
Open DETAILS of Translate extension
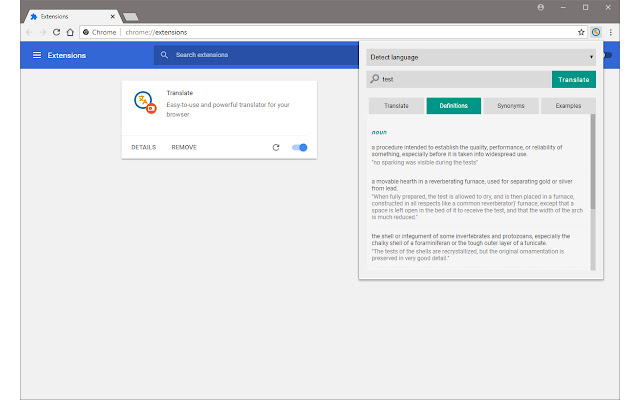pos(144,147)
